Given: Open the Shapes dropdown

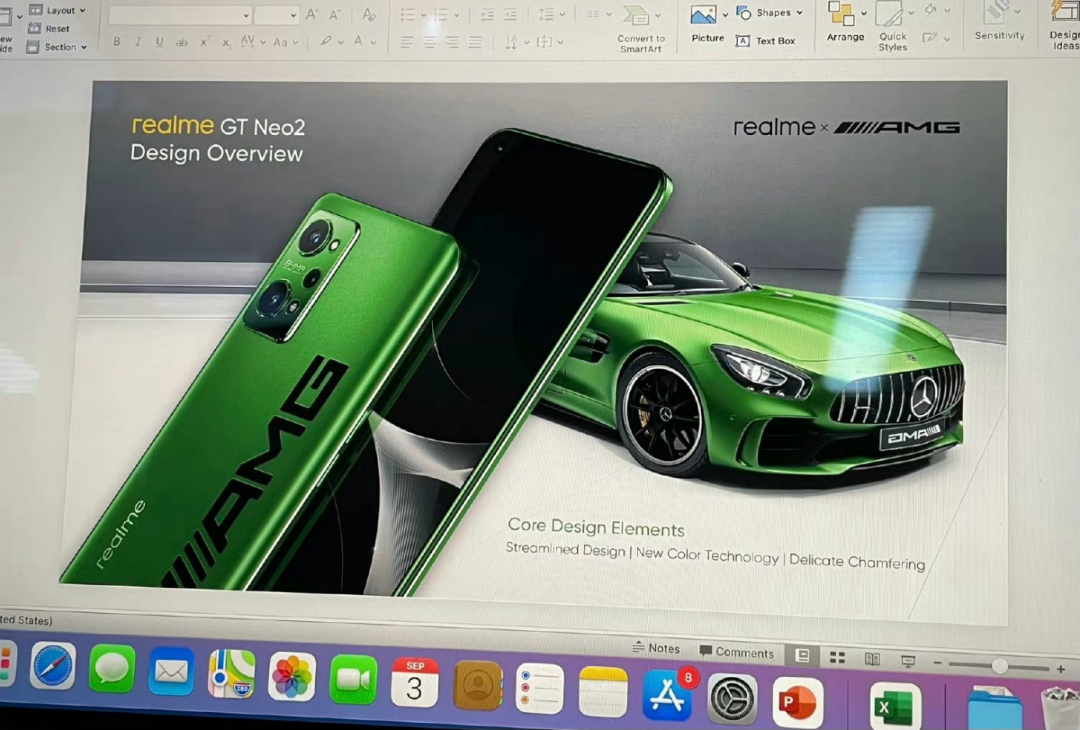Looking at the screenshot, I should click(769, 12).
